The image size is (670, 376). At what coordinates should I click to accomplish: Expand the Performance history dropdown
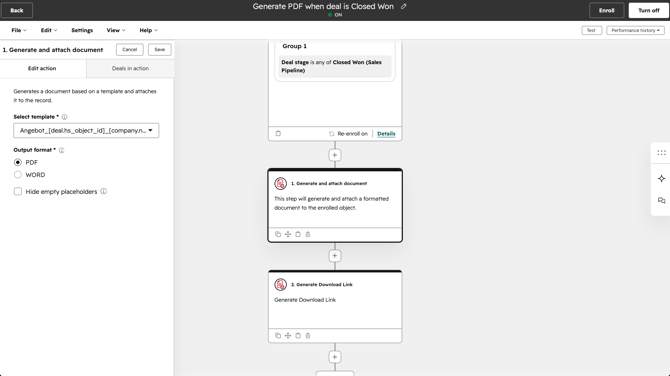point(635,30)
